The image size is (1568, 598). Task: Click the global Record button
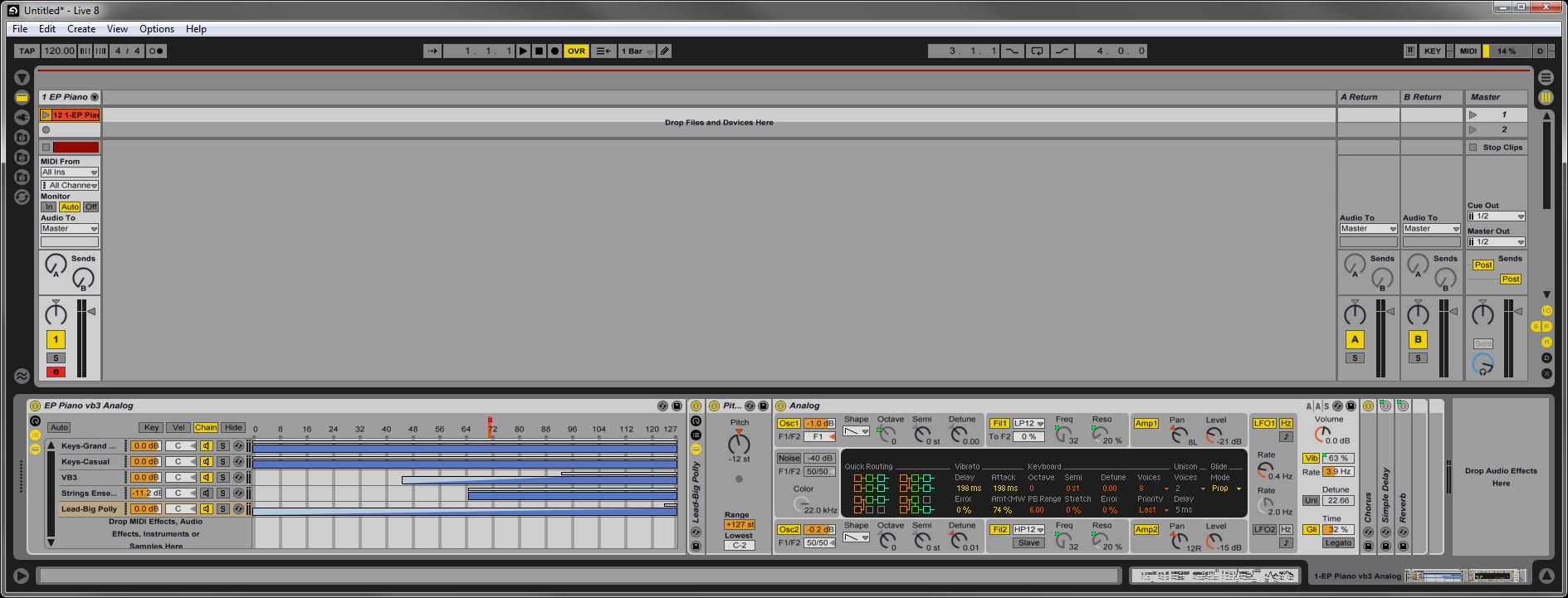(554, 51)
